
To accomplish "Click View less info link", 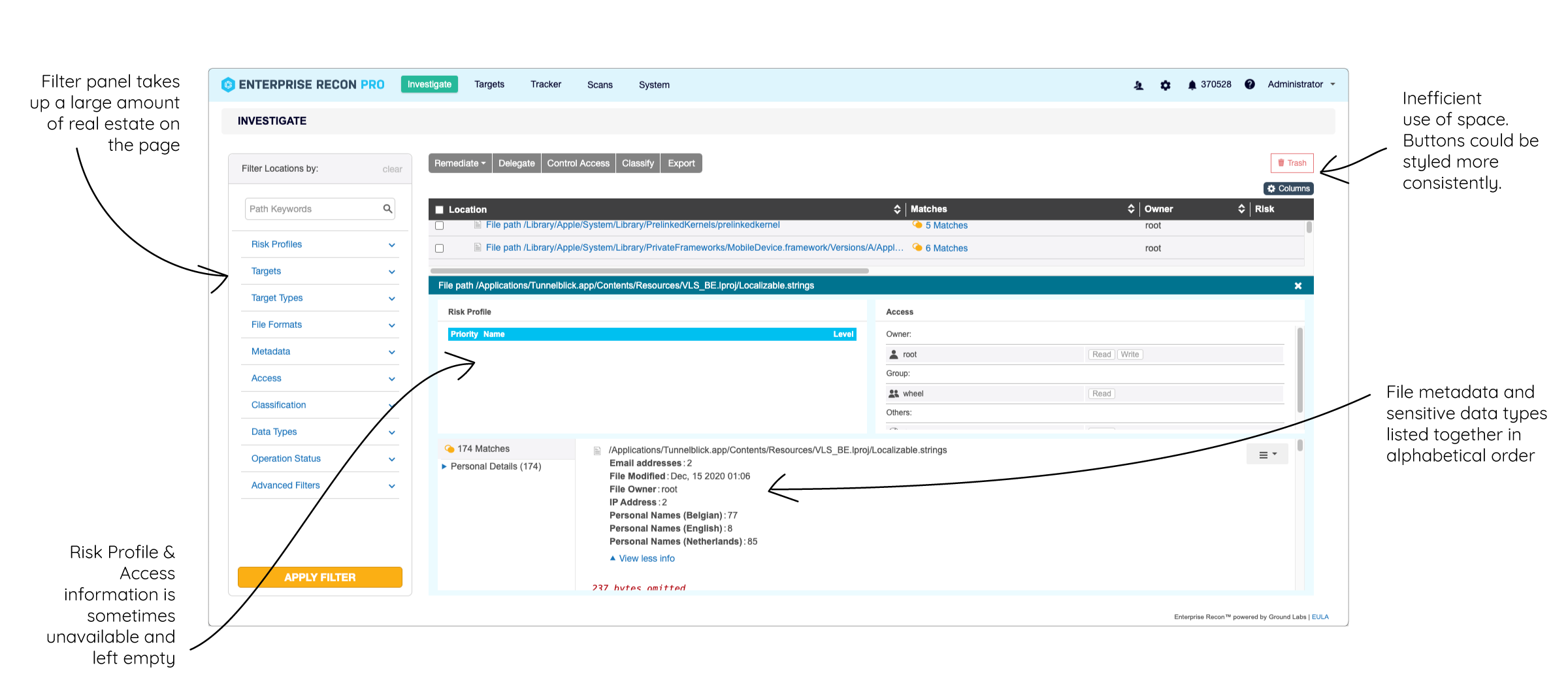I will [647, 558].
